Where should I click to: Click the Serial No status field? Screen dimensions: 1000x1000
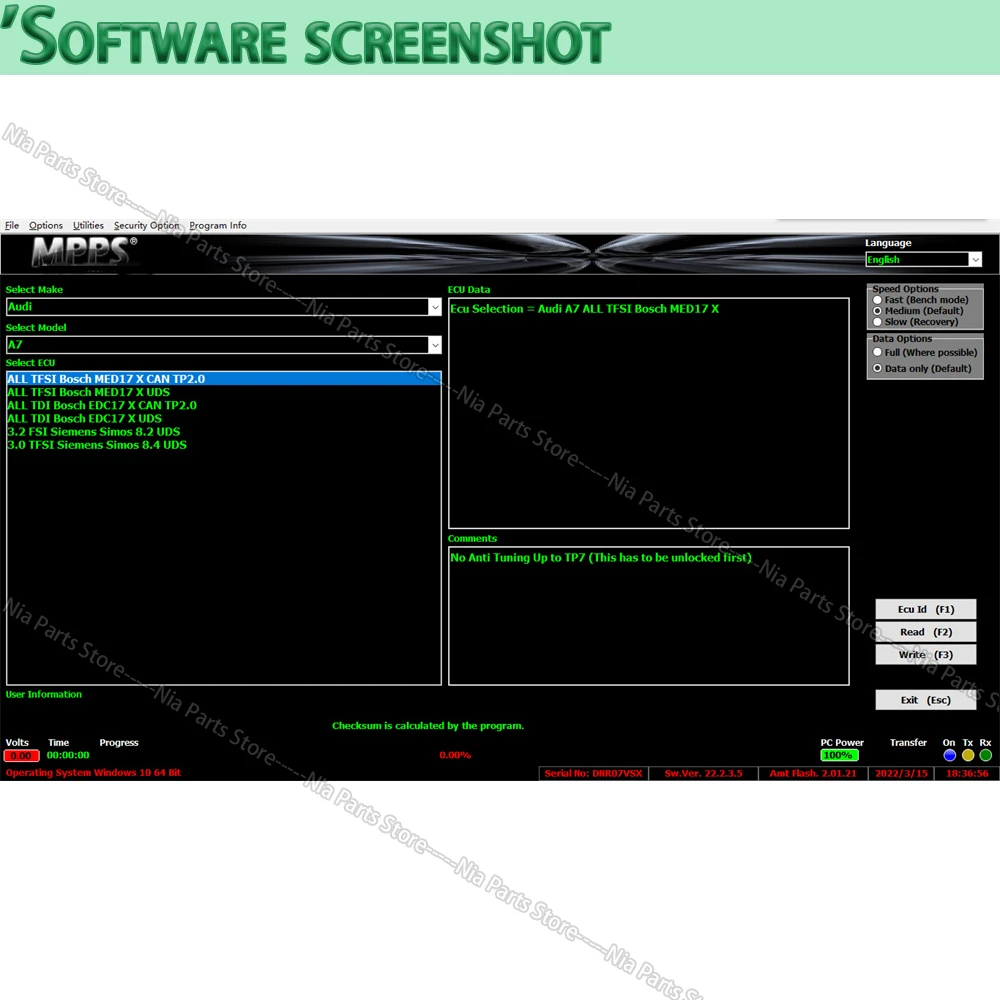(594, 774)
